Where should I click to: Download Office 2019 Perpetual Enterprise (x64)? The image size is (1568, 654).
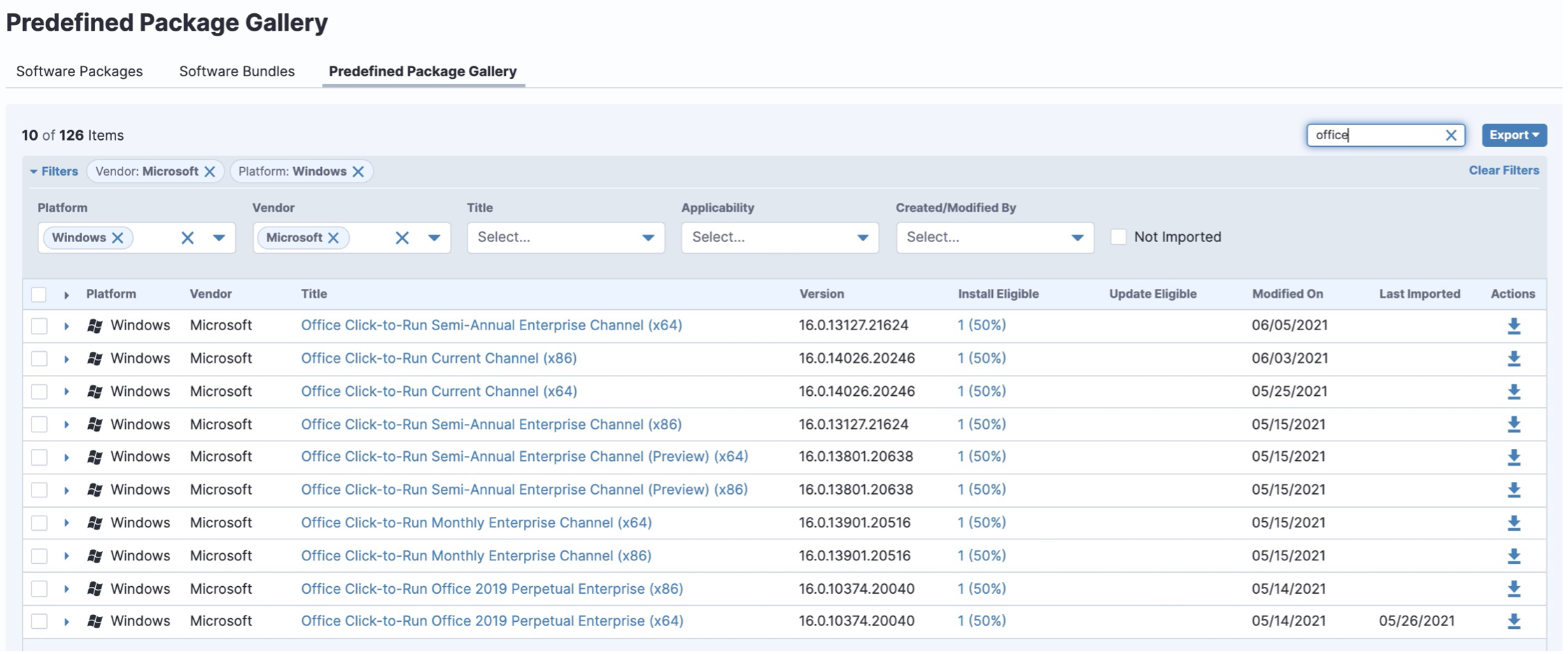click(1513, 621)
